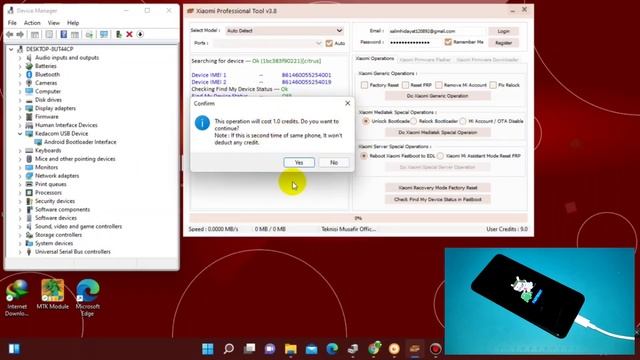Click the Login button
The height and width of the screenshot is (360, 640).
coord(503,31)
